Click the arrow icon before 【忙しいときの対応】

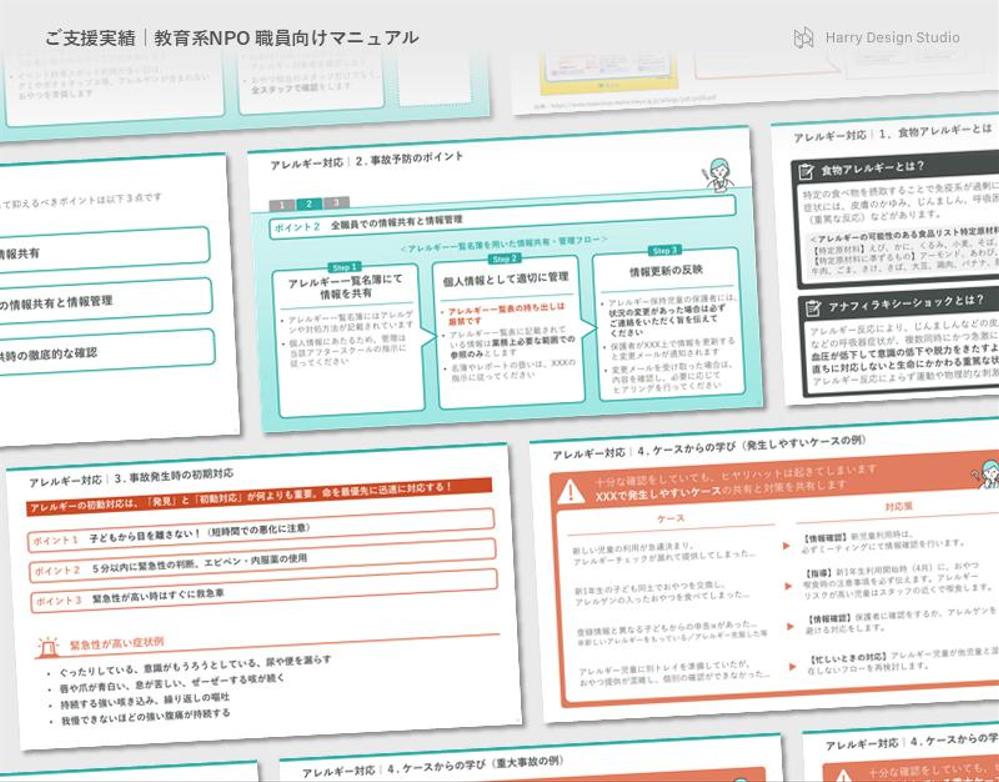coord(793,666)
